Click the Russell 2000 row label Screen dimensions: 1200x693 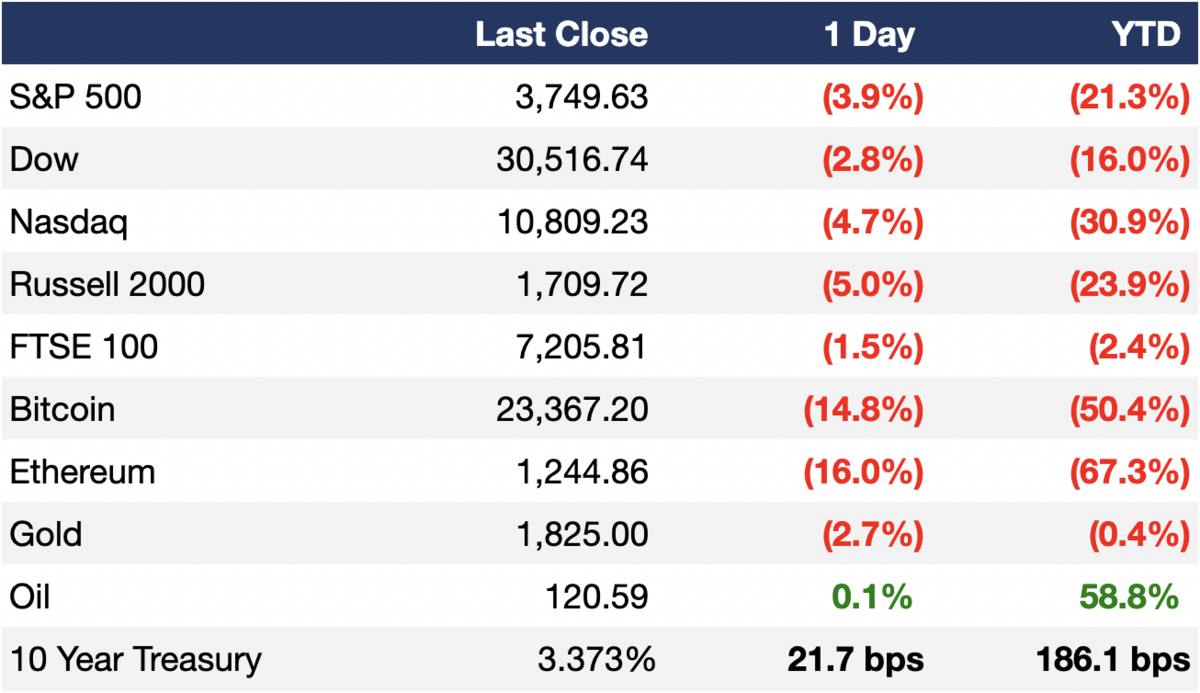pos(107,284)
